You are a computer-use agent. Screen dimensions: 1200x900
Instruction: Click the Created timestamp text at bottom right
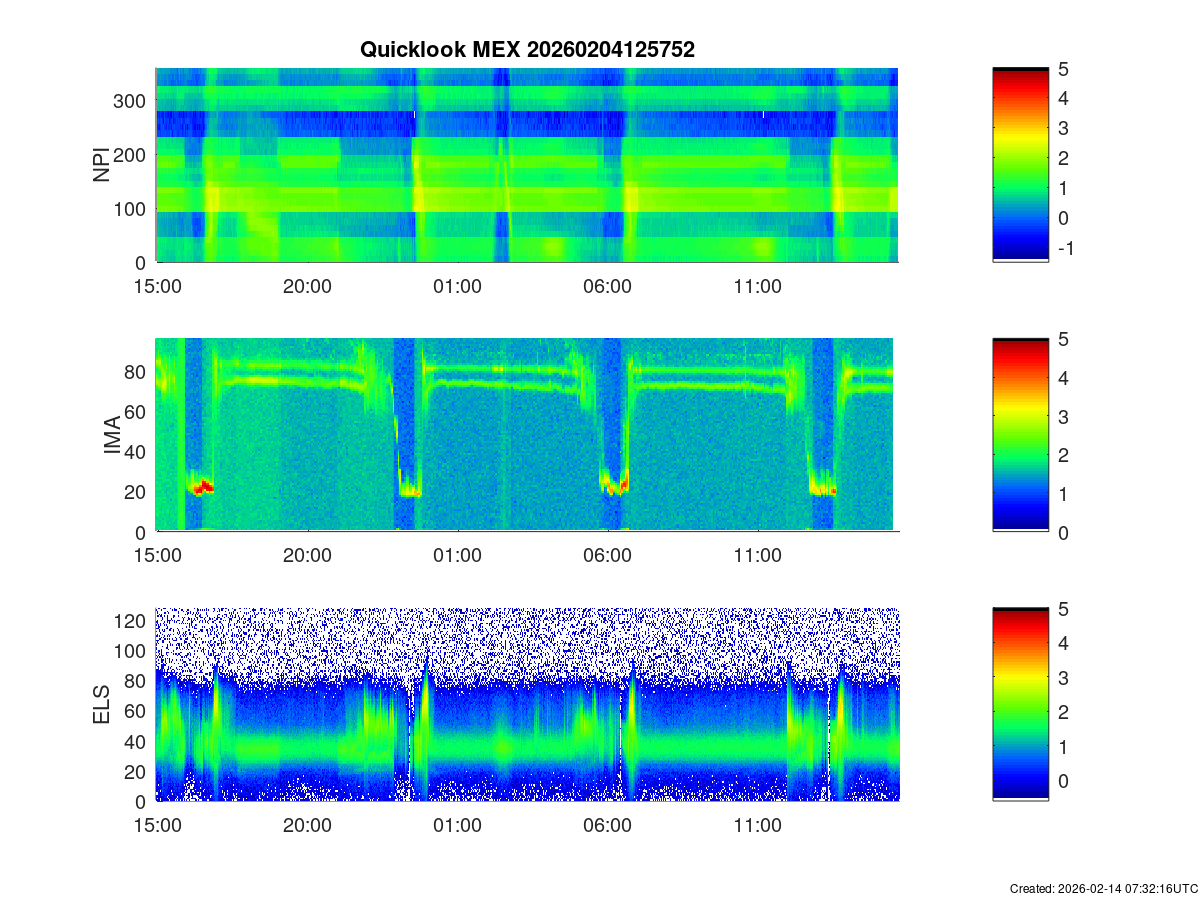pyautogui.click(x=1103, y=888)
